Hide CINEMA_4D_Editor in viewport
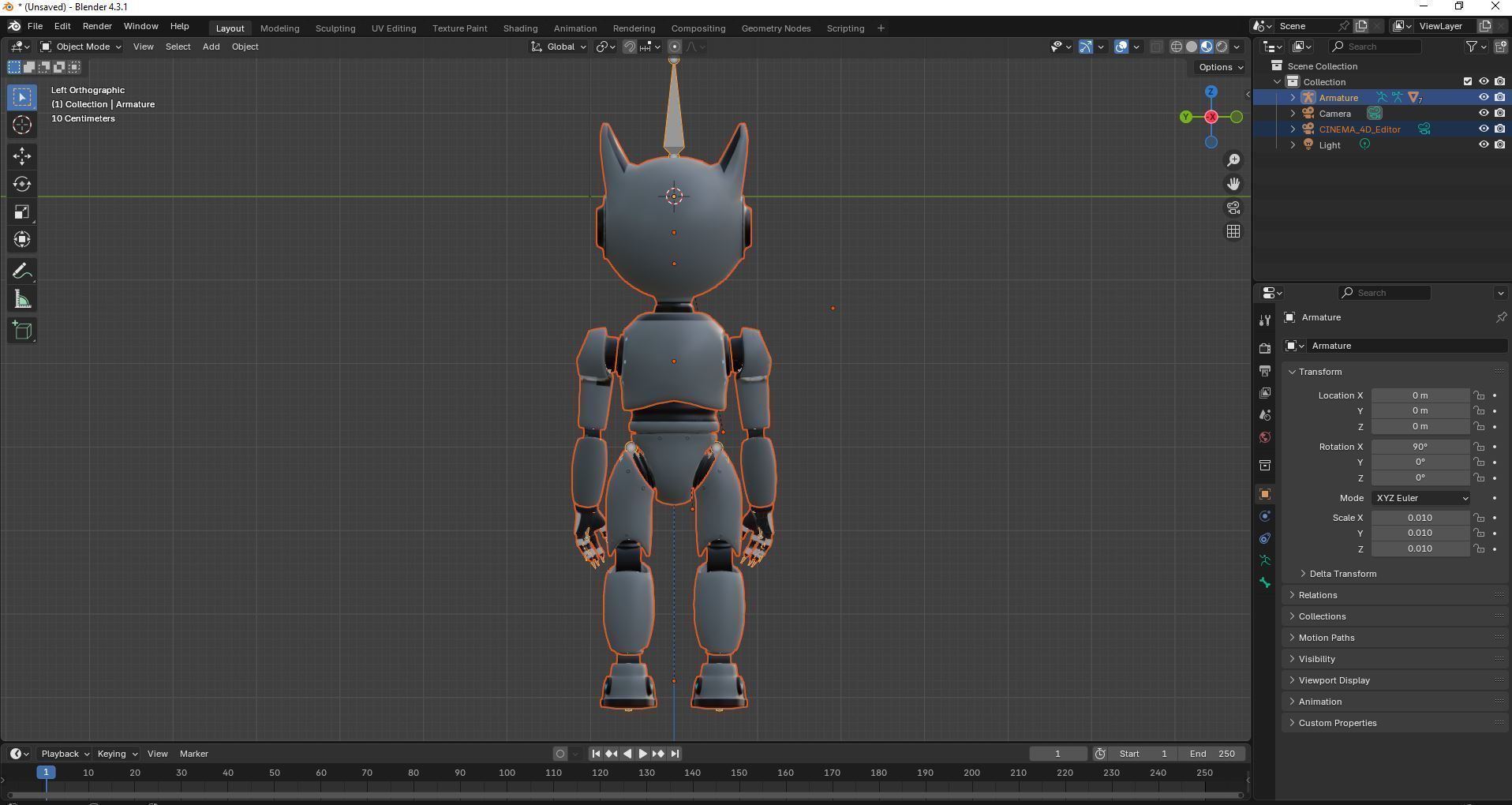Viewport: 1512px width, 805px height. point(1484,129)
